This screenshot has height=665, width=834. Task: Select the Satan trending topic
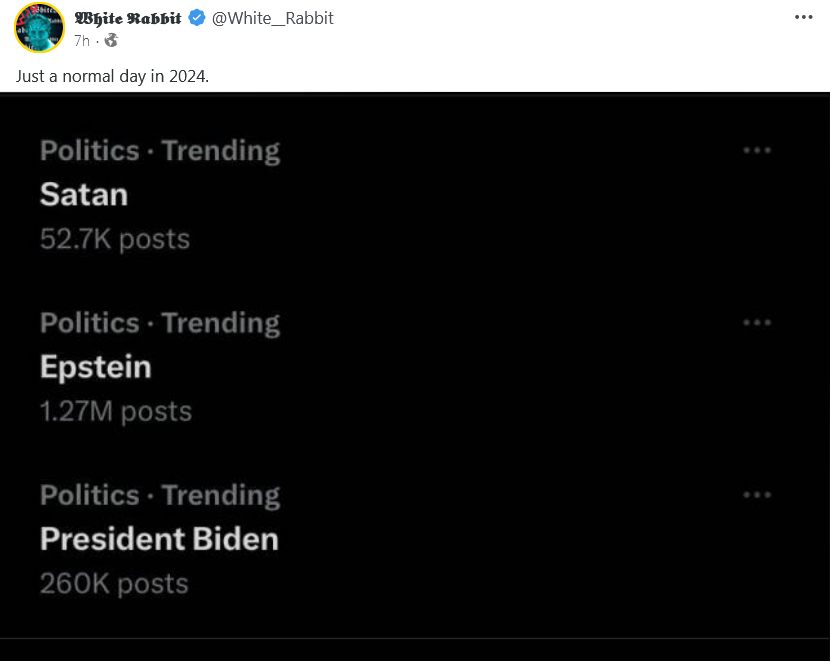pos(84,194)
